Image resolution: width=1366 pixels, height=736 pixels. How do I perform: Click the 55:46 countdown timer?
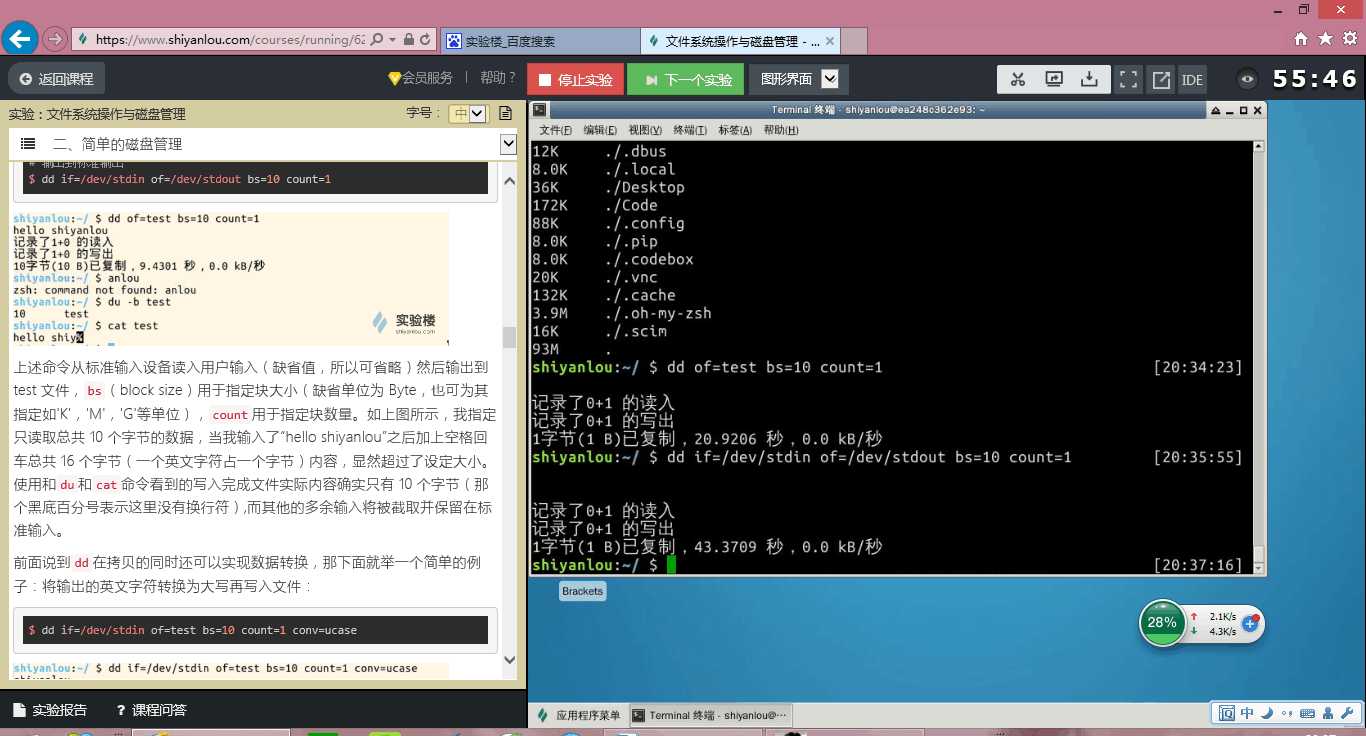1314,80
